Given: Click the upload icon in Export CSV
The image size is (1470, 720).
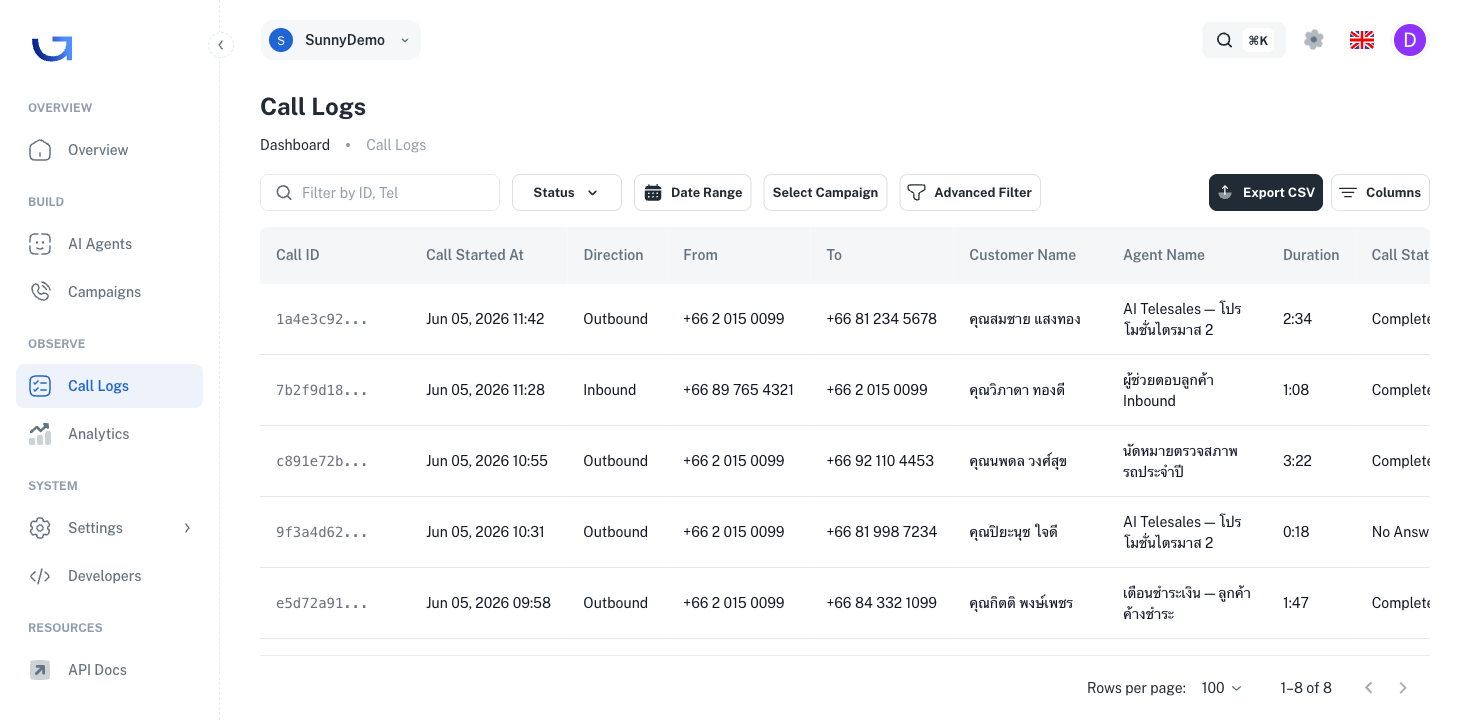Looking at the screenshot, I should [1226, 193].
